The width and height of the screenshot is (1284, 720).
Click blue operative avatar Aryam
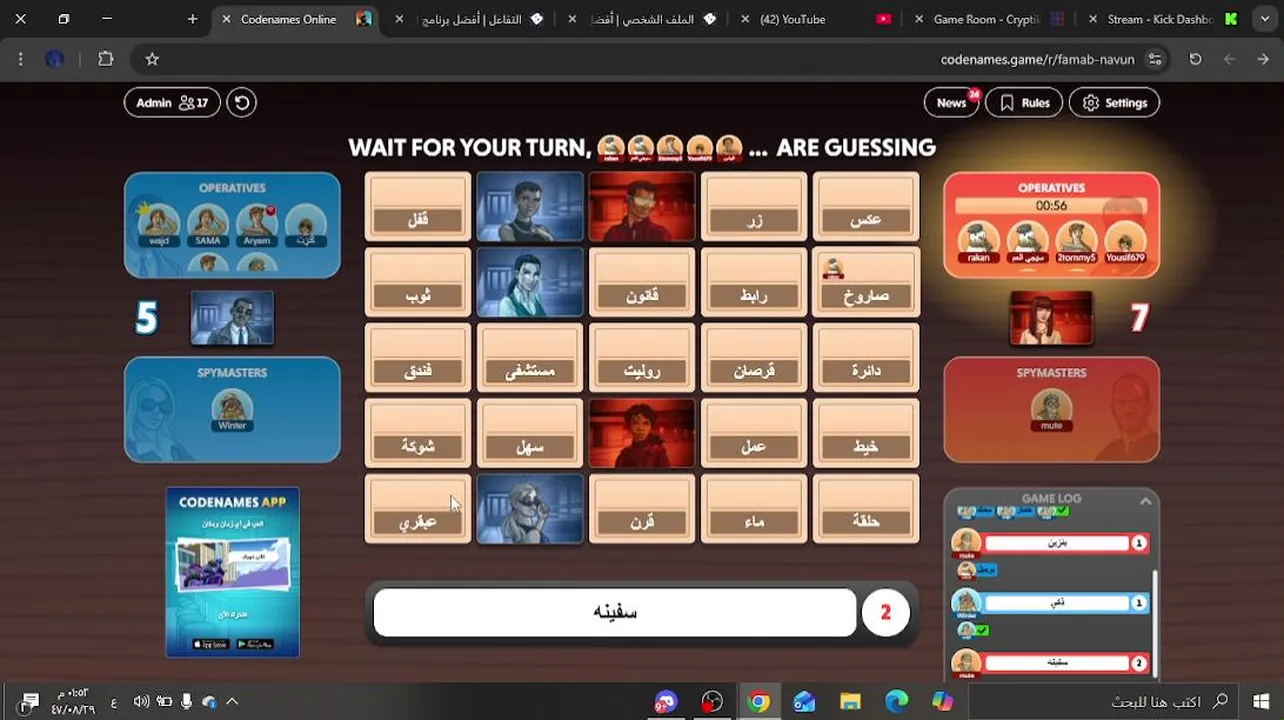click(x=257, y=226)
